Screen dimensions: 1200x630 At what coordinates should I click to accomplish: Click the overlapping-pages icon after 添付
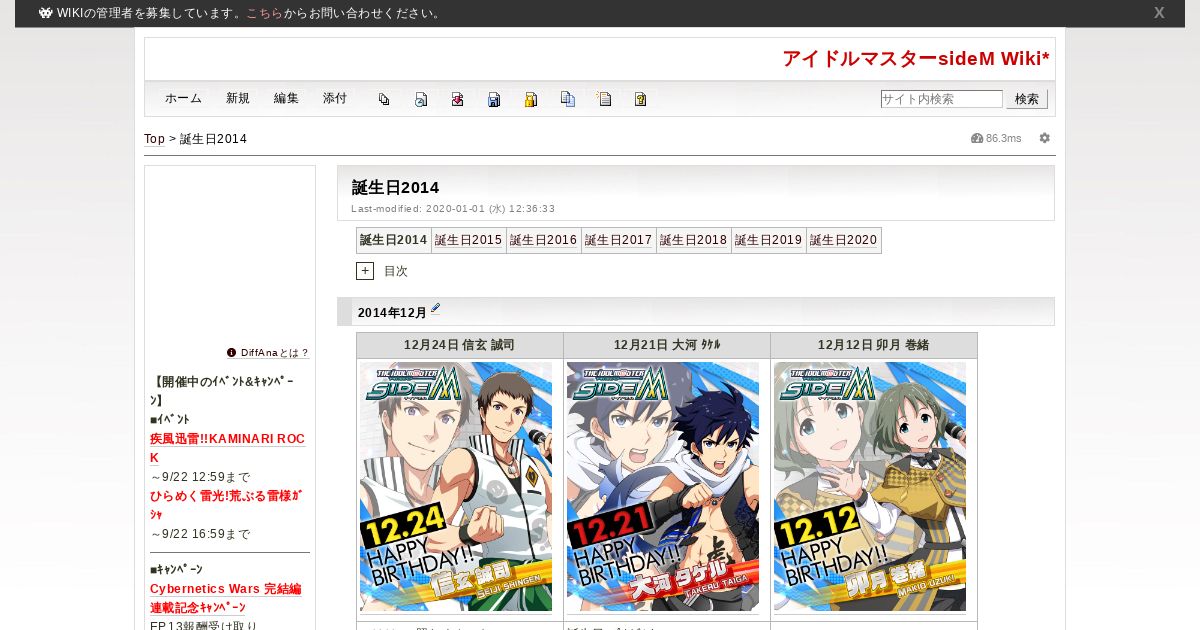384,99
